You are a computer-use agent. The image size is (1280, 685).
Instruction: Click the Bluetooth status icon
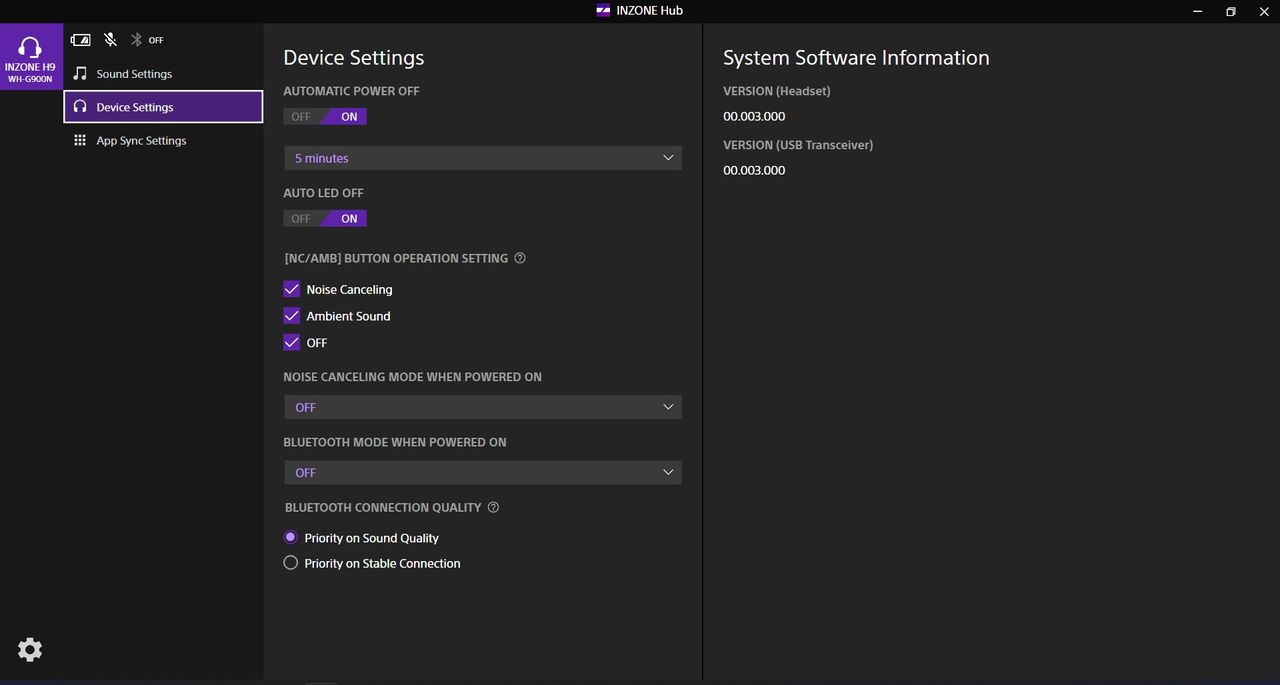(137, 40)
